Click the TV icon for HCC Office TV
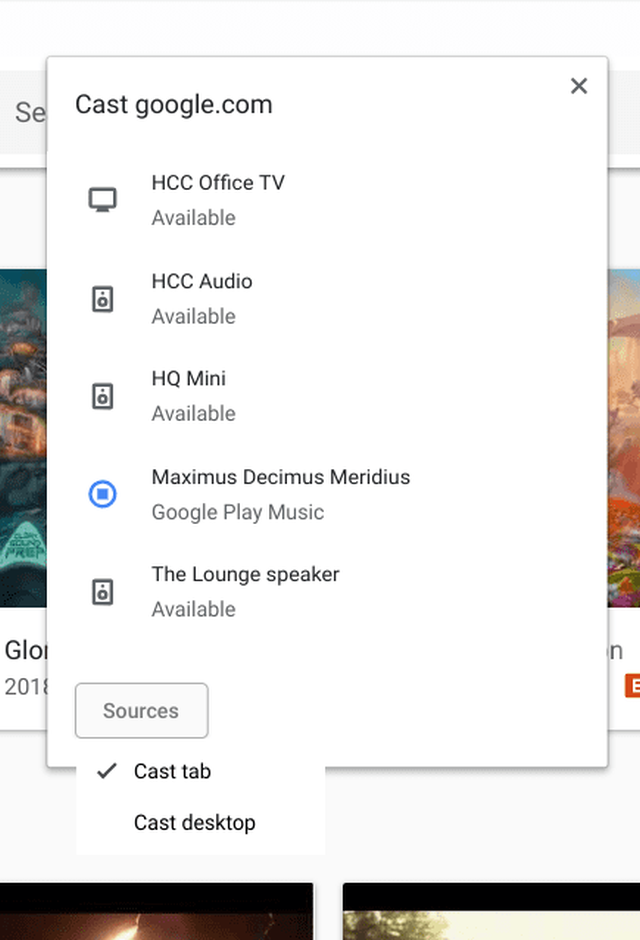 tap(102, 200)
